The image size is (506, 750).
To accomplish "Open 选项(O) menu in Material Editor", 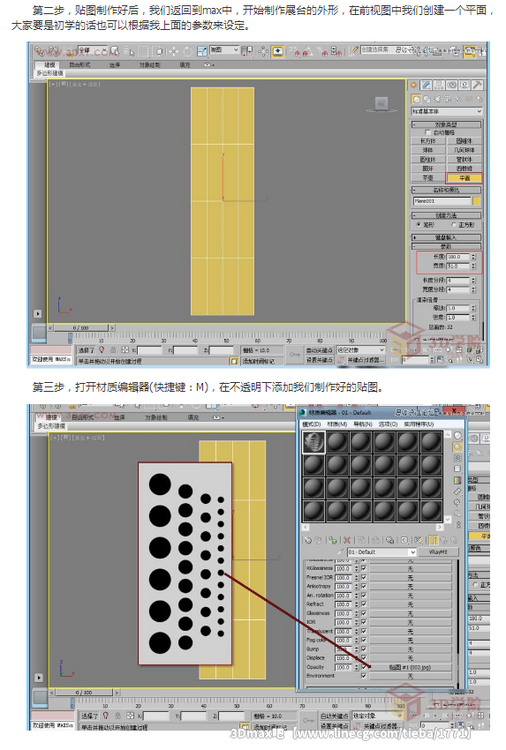I will pyautogui.click(x=388, y=424).
